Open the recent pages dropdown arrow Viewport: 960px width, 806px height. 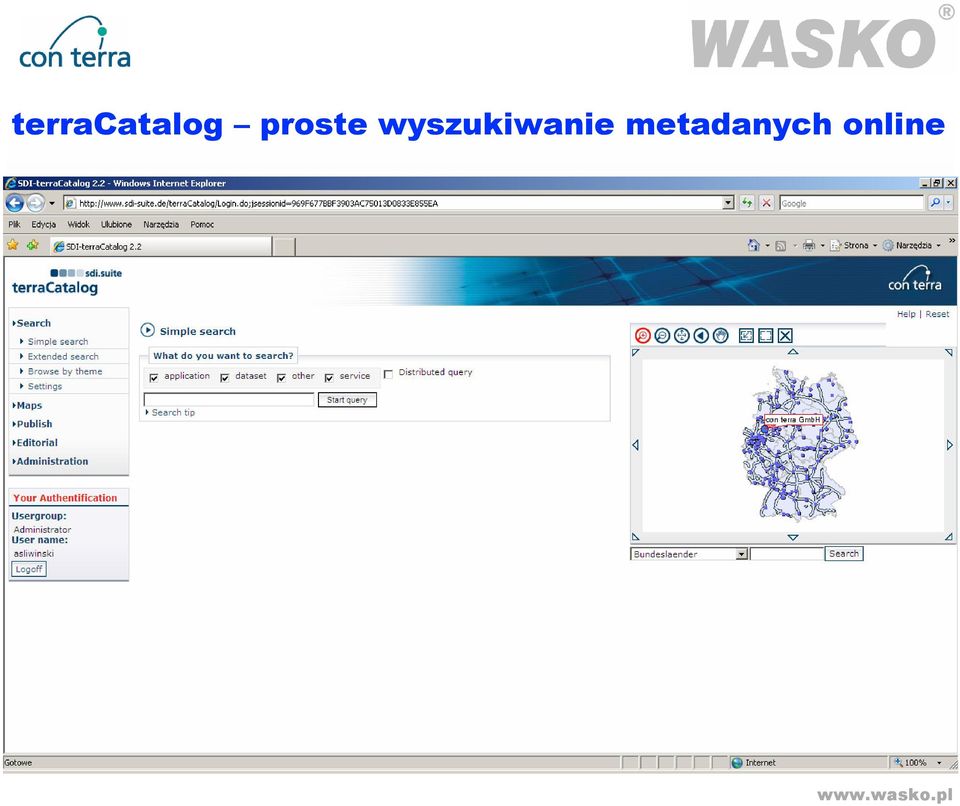52,203
